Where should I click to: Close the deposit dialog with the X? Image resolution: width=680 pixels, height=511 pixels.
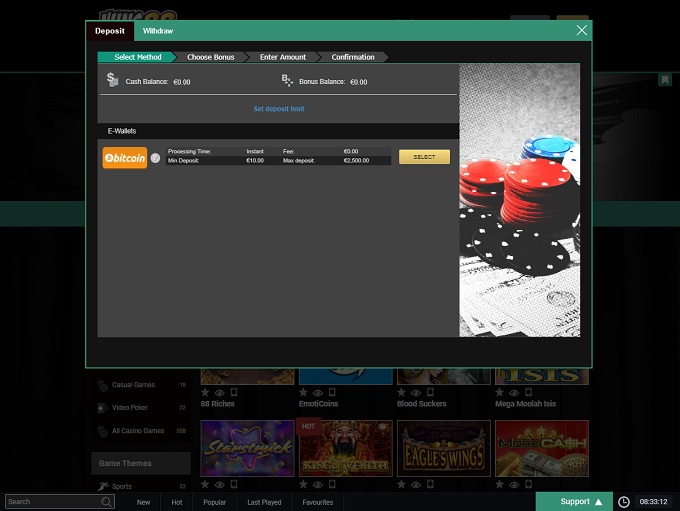click(x=582, y=31)
